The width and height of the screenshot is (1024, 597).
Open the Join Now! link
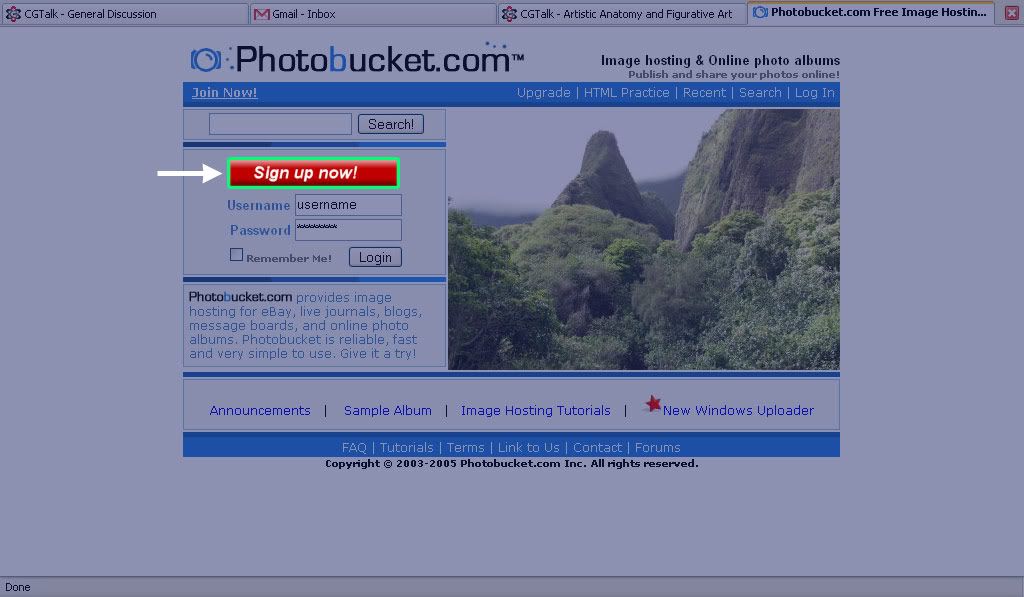[224, 93]
